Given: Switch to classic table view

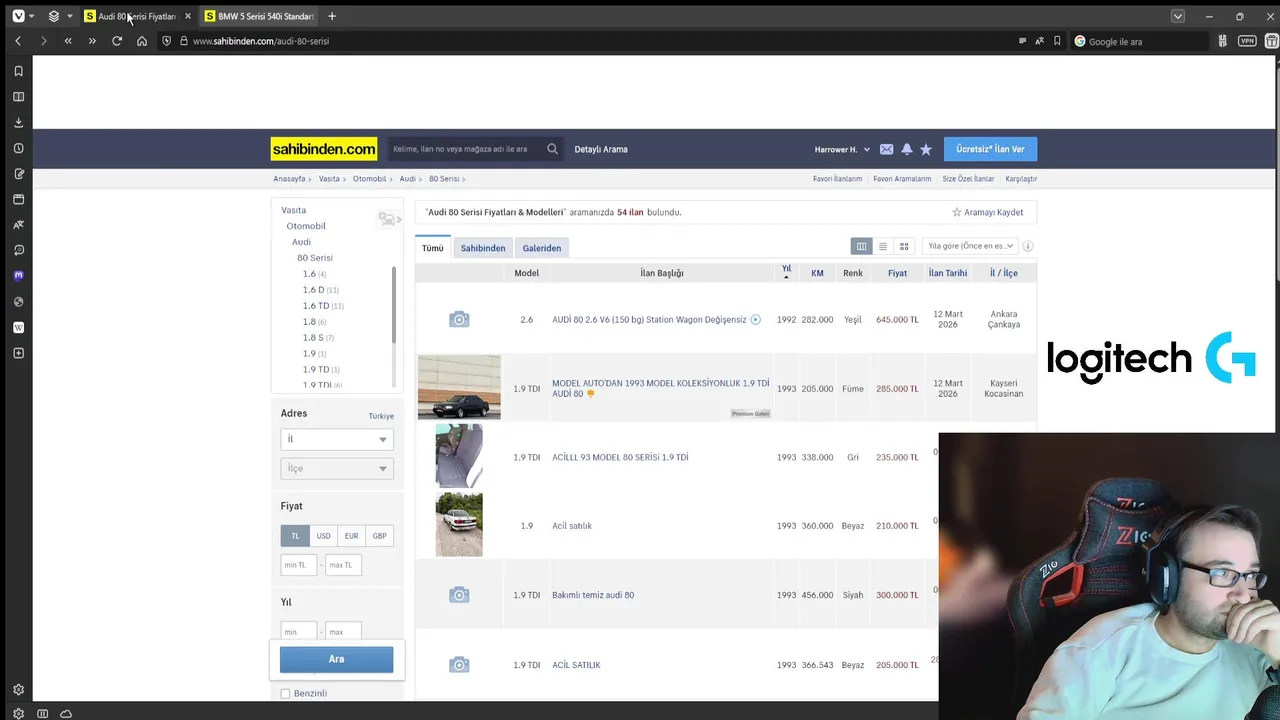Looking at the screenshot, I should [861, 246].
